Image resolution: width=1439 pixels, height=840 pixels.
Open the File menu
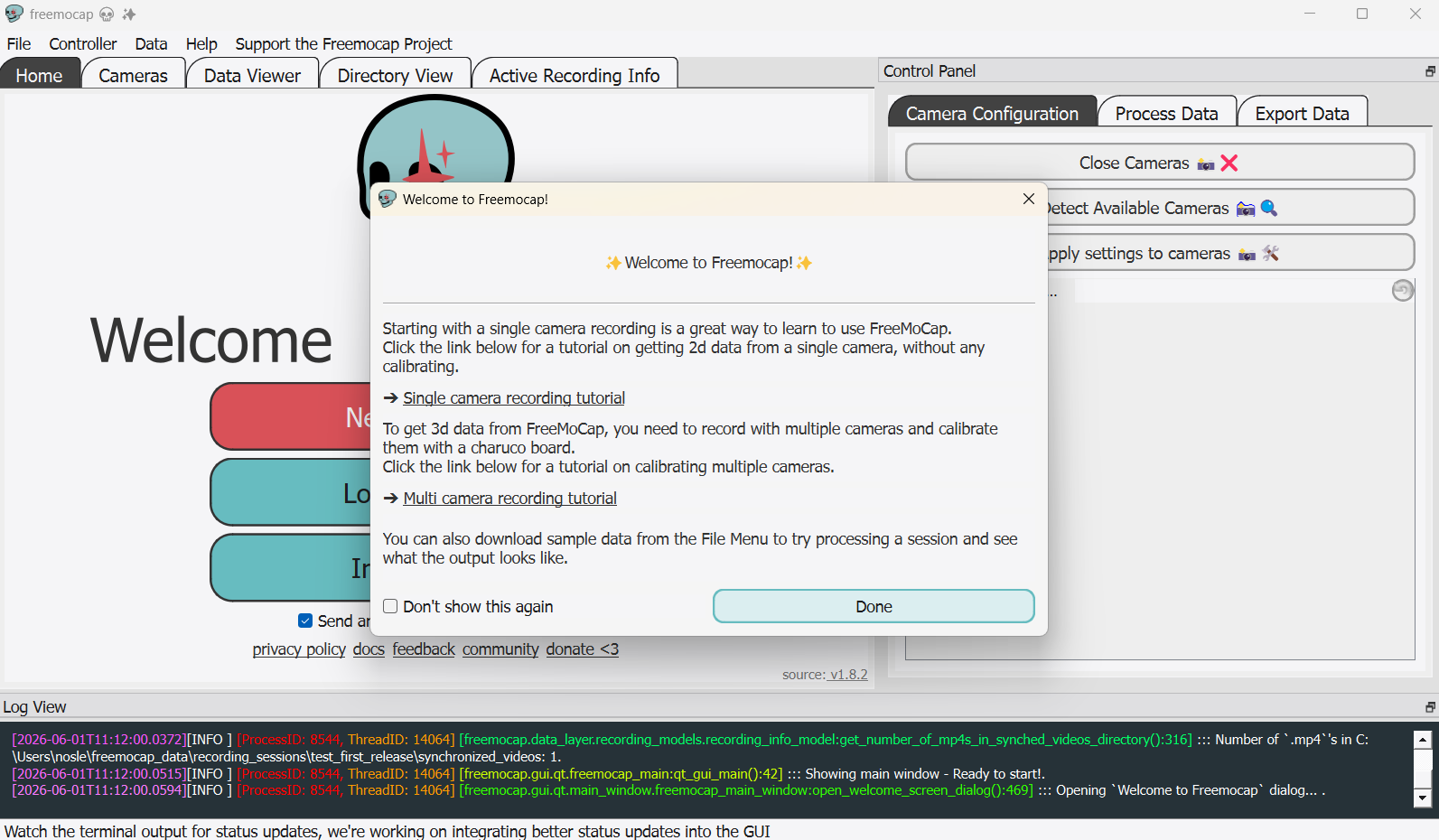click(19, 43)
